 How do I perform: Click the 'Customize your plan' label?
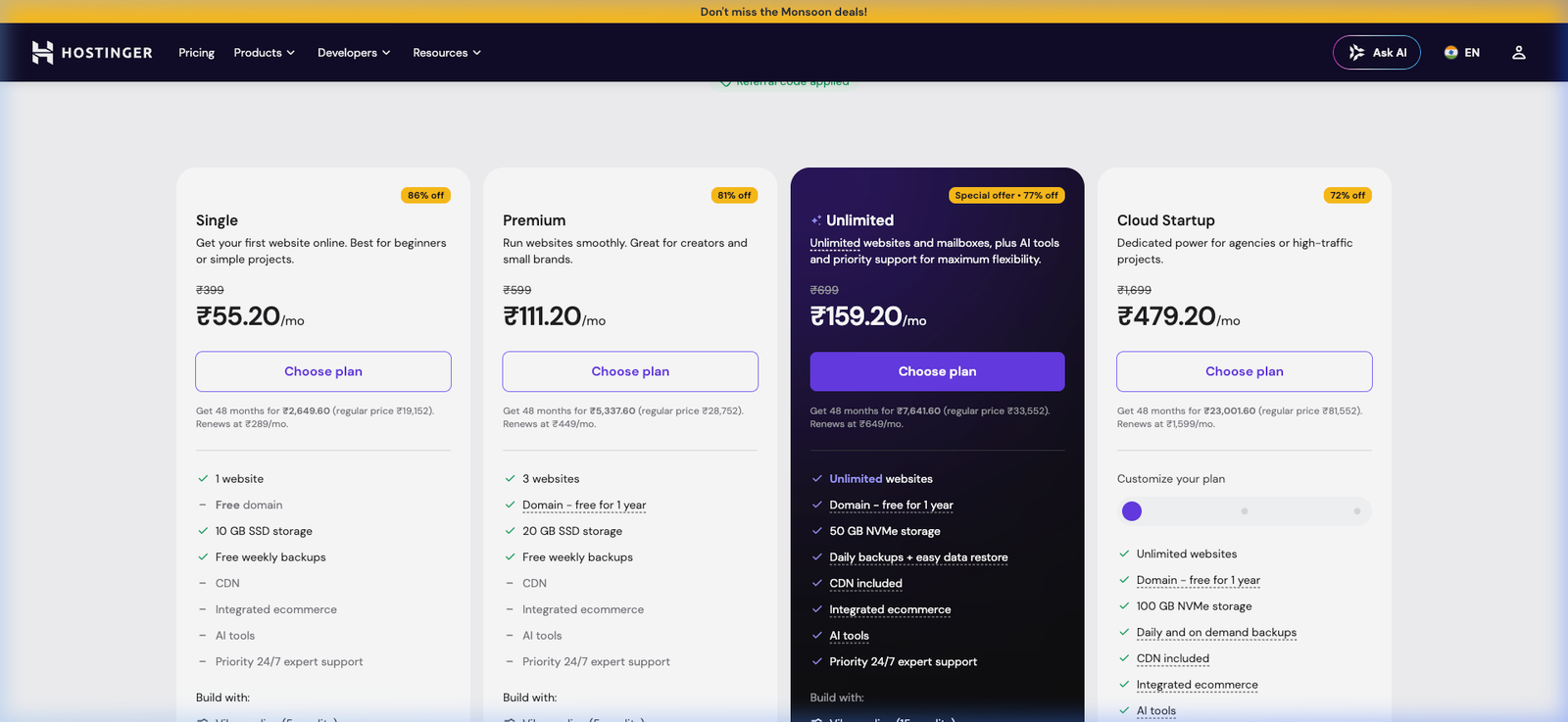[1171, 479]
